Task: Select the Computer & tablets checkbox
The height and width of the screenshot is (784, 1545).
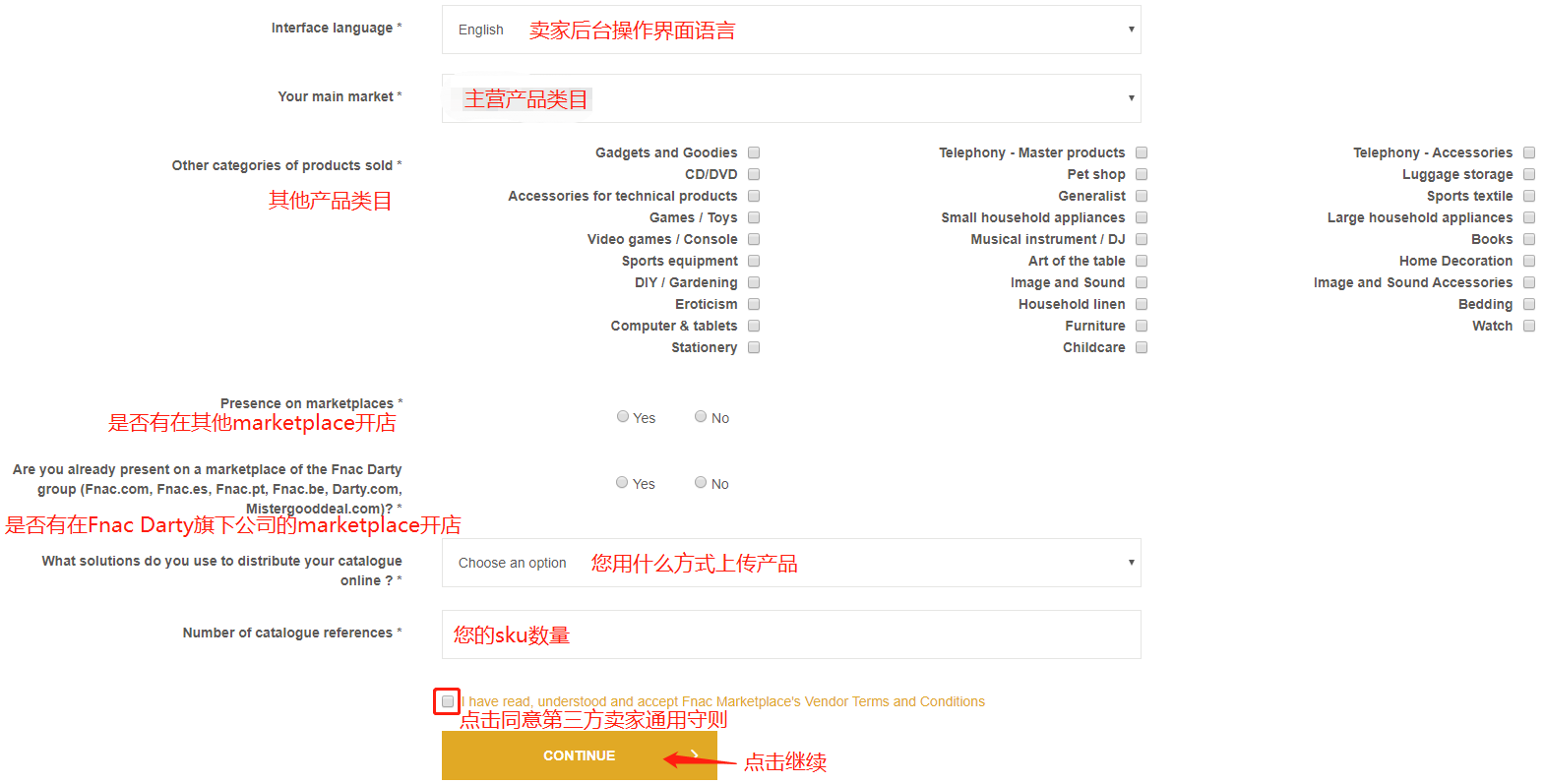Action: click(x=754, y=326)
